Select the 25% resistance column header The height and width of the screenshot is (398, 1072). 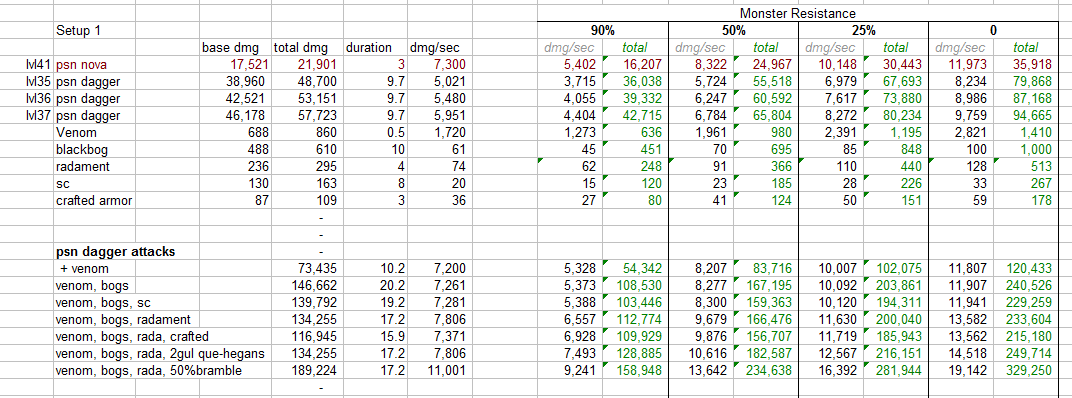[x=863, y=31]
